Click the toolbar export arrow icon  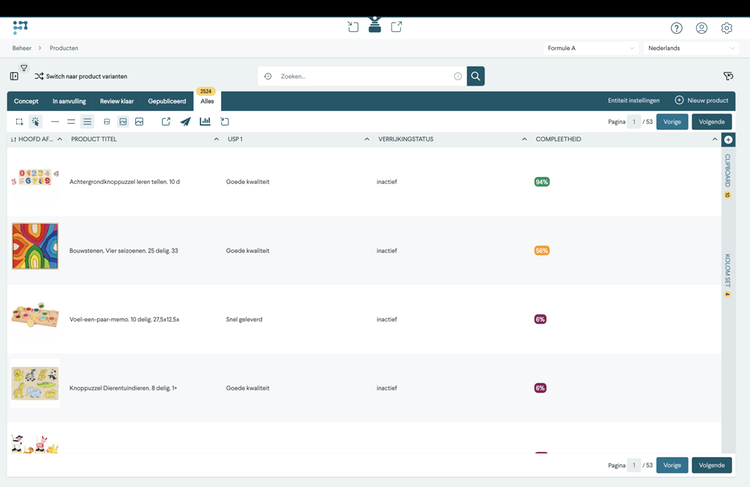pyautogui.click(x=166, y=122)
